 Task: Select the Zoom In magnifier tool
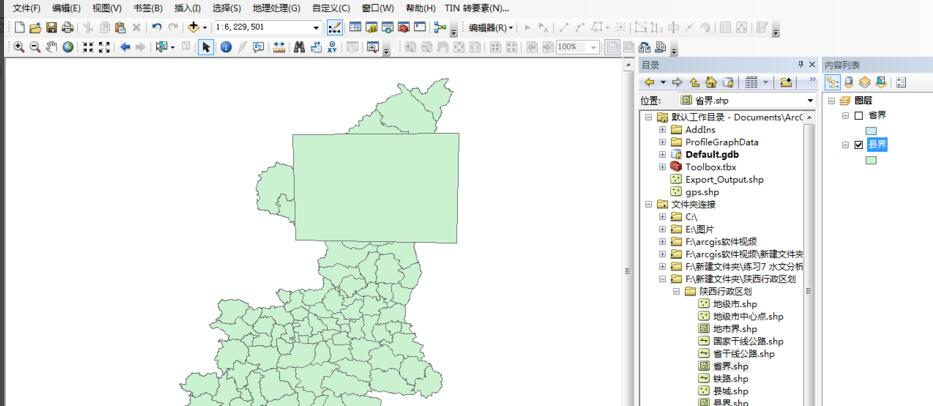click(18, 47)
